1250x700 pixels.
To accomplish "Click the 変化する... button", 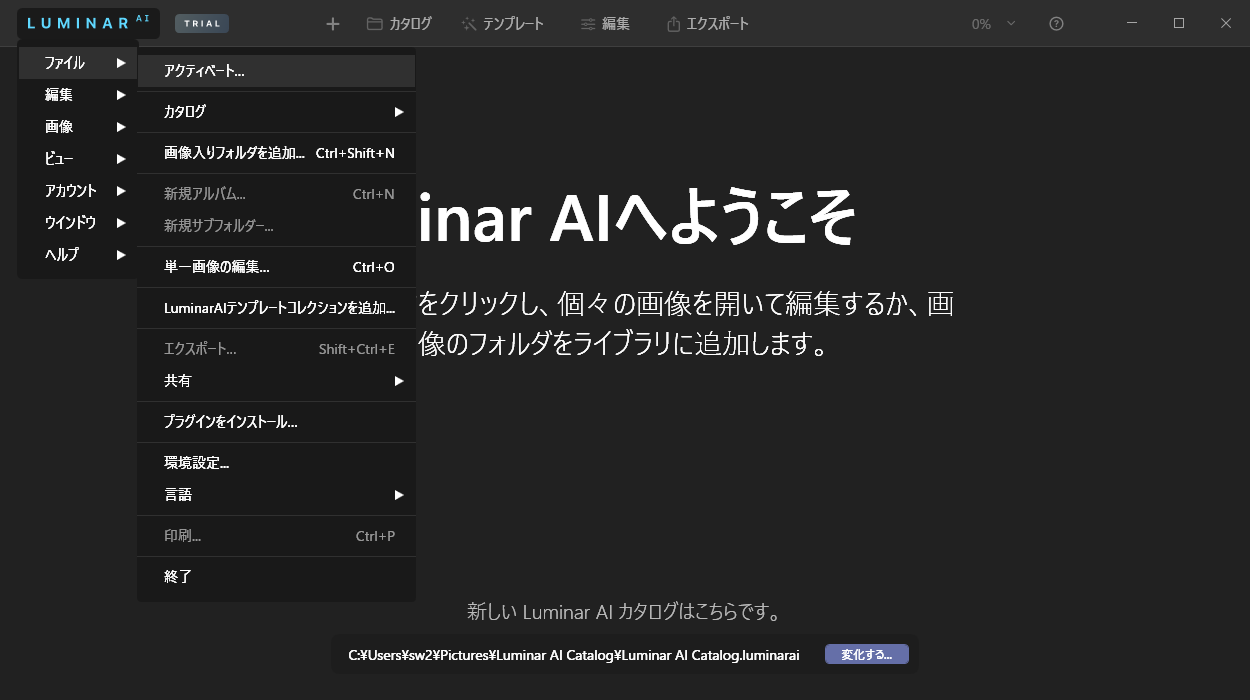I will [x=867, y=655].
